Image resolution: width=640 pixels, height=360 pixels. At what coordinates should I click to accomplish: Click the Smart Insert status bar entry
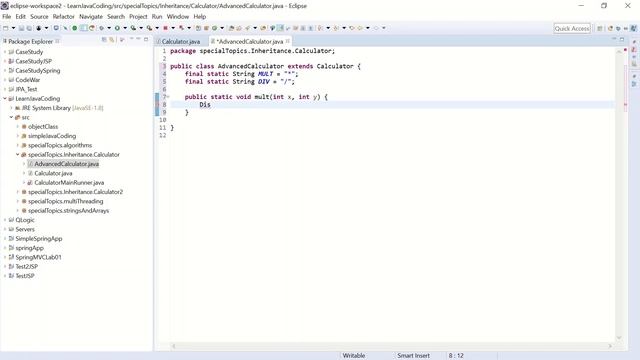click(413, 356)
